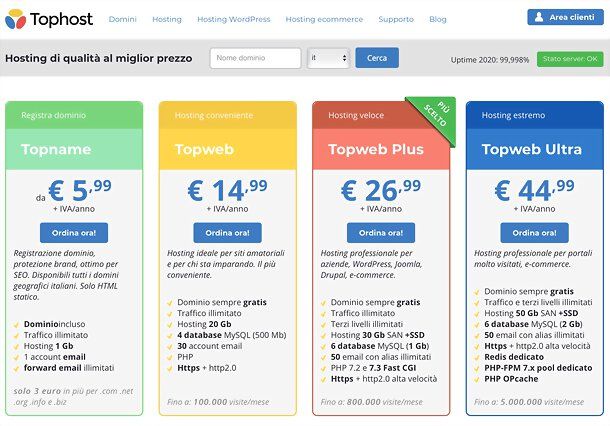Screen dimensions: 610x426
Task: Open the Domini menu
Action: pos(123,19)
